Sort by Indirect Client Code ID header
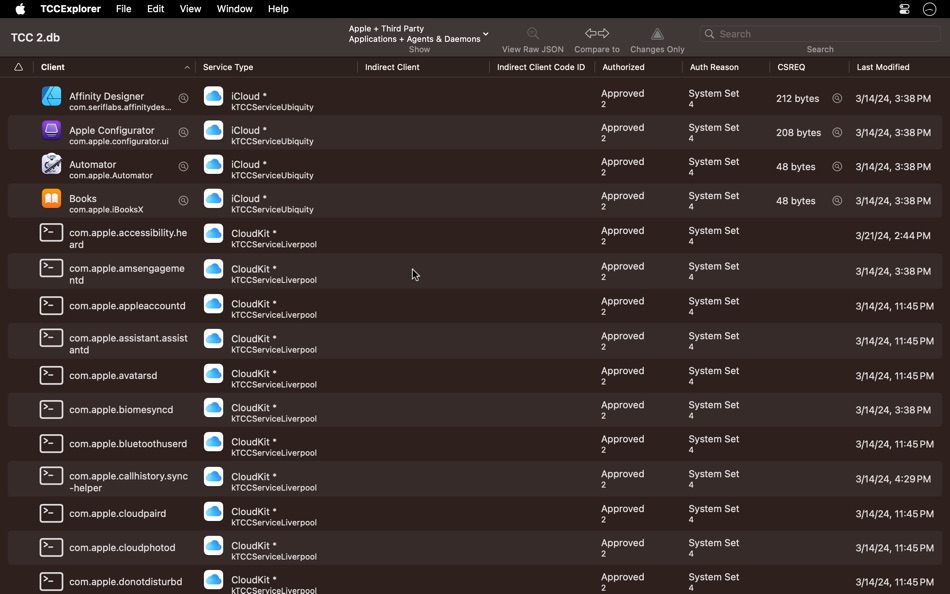This screenshot has width=950, height=594. pyautogui.click(x=541, y=67)
